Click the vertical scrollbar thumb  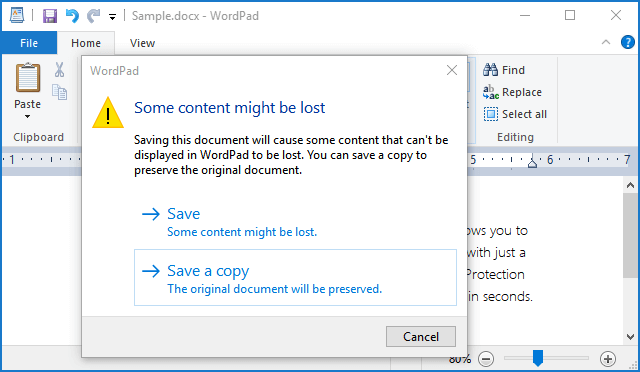[x=630, y=236]
